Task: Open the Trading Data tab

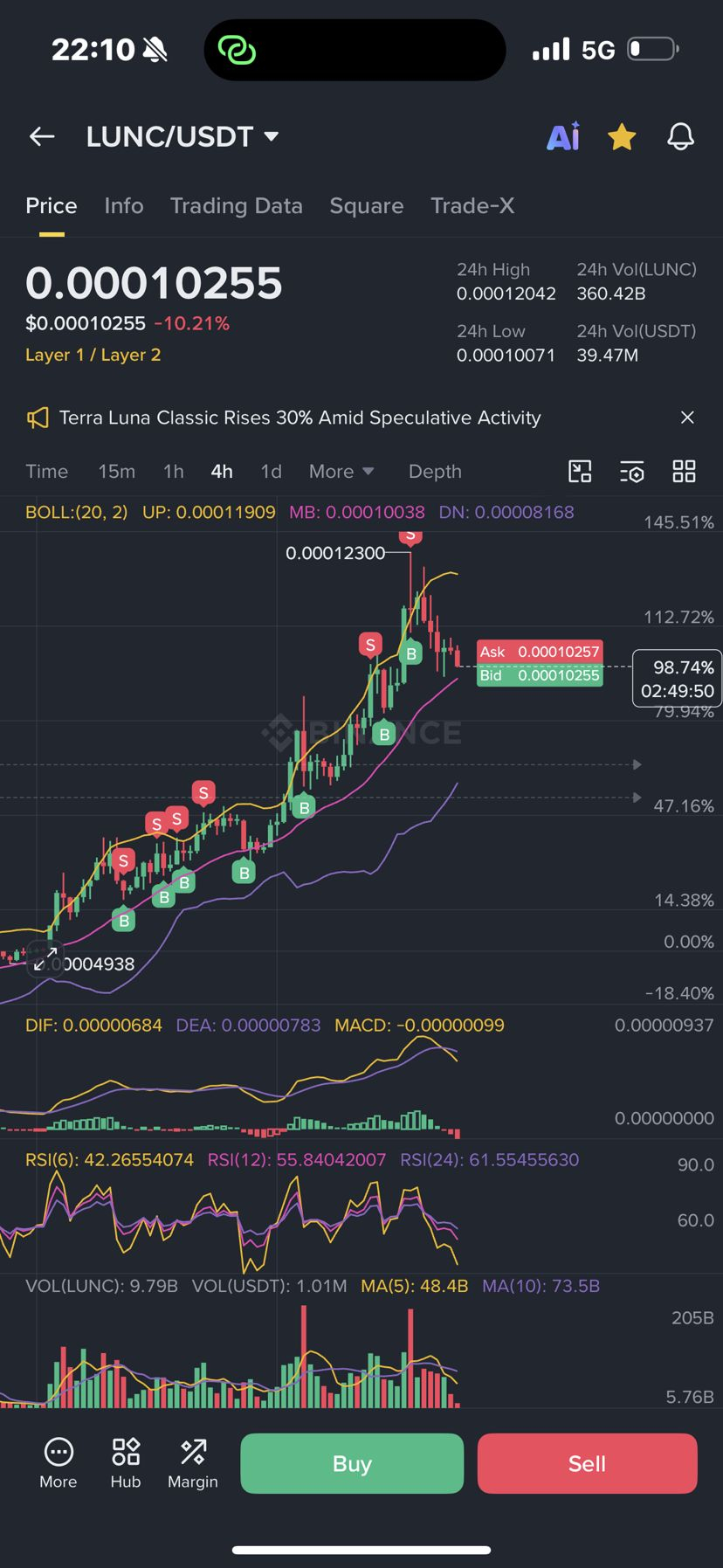Action: tap(237, 206)
